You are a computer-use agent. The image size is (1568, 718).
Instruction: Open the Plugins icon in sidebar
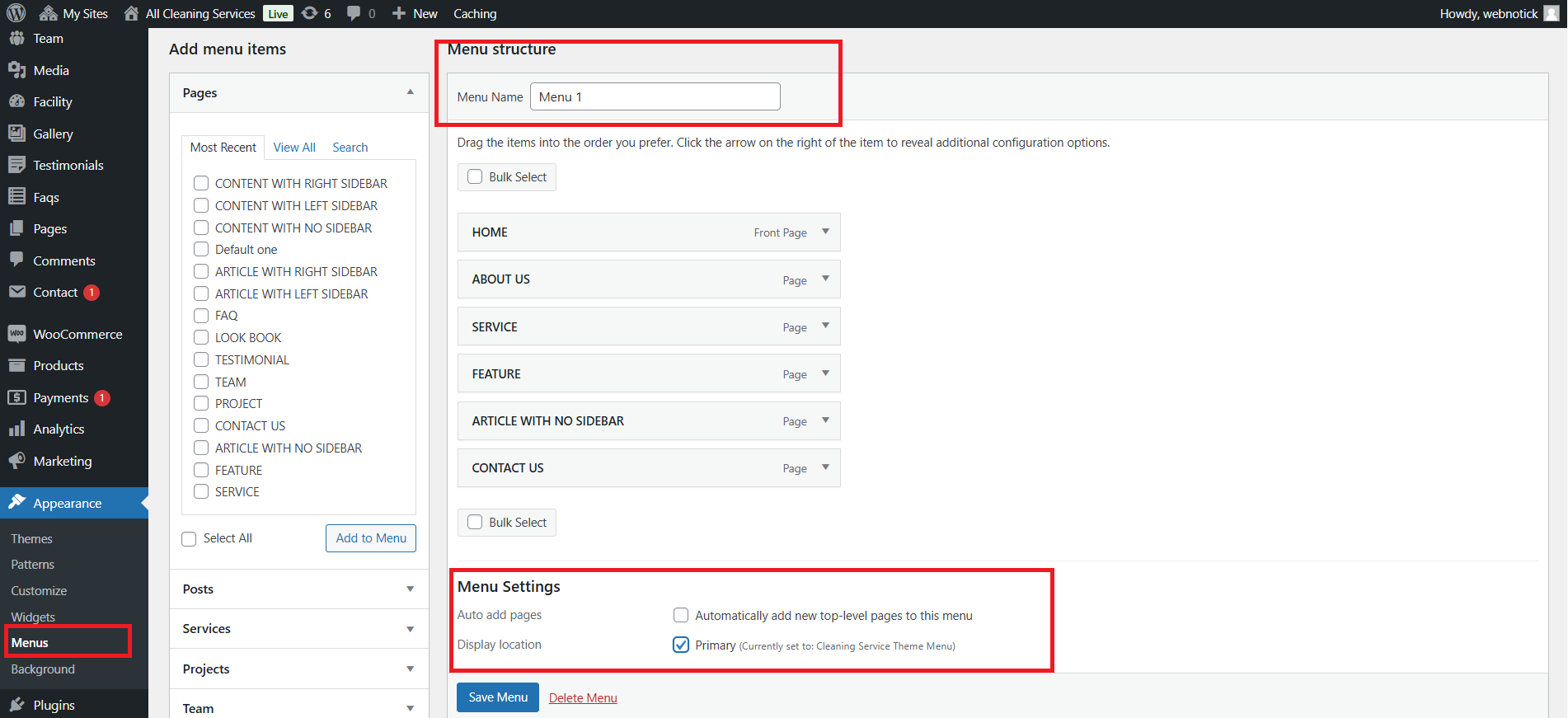[x=16, y=705]
